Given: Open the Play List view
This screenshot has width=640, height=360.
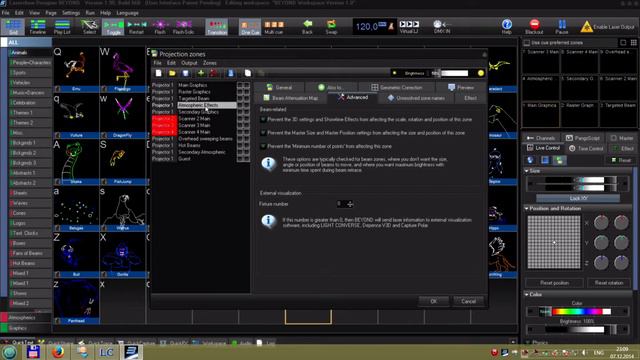Looking at the screenshot, I should (62, 27).
